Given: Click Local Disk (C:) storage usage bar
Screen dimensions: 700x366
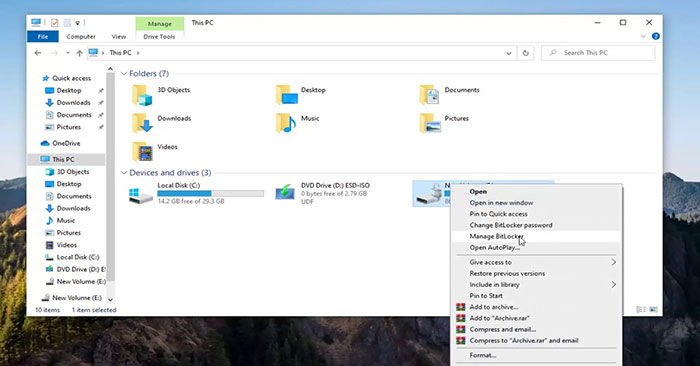Looking at the screenshot, I should [x=211, y=194].
